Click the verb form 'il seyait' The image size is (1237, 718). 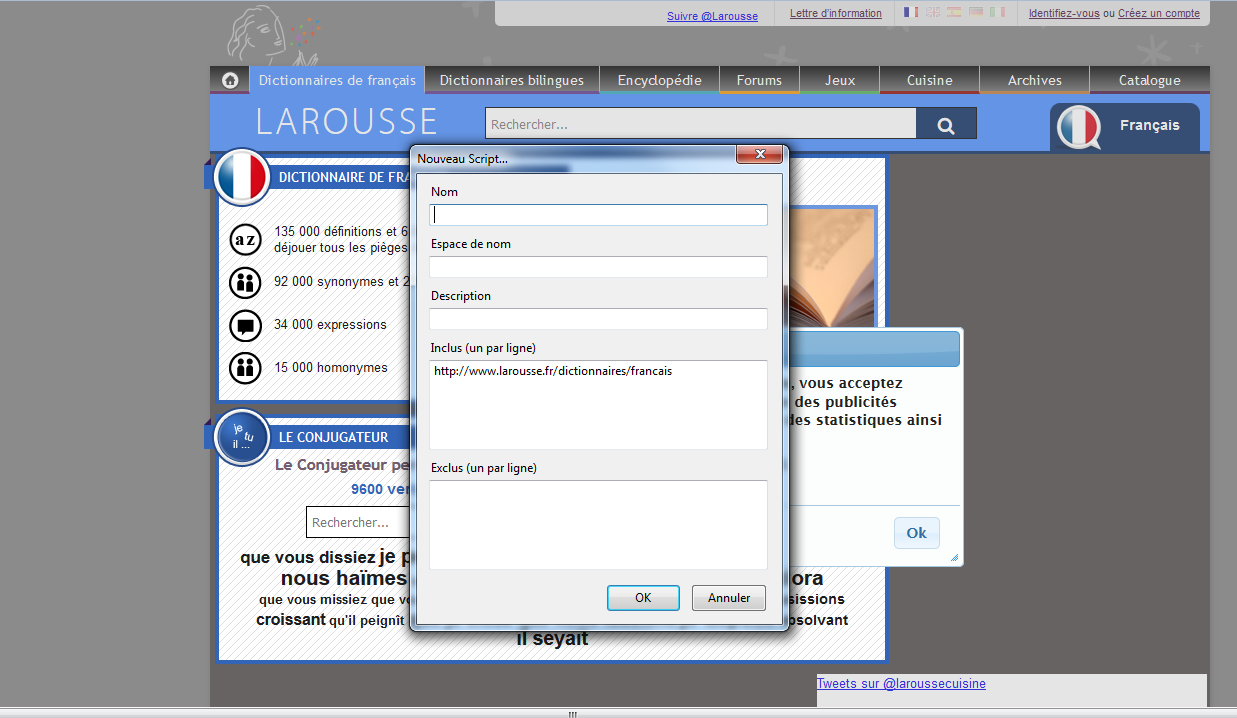pos(552,639)
